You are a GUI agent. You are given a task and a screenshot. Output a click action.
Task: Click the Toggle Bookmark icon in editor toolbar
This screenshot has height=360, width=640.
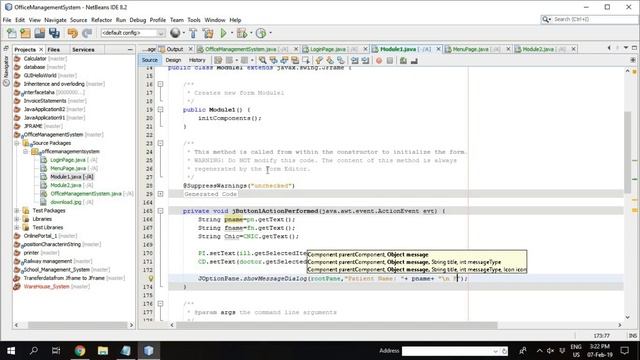click(340, 60)
